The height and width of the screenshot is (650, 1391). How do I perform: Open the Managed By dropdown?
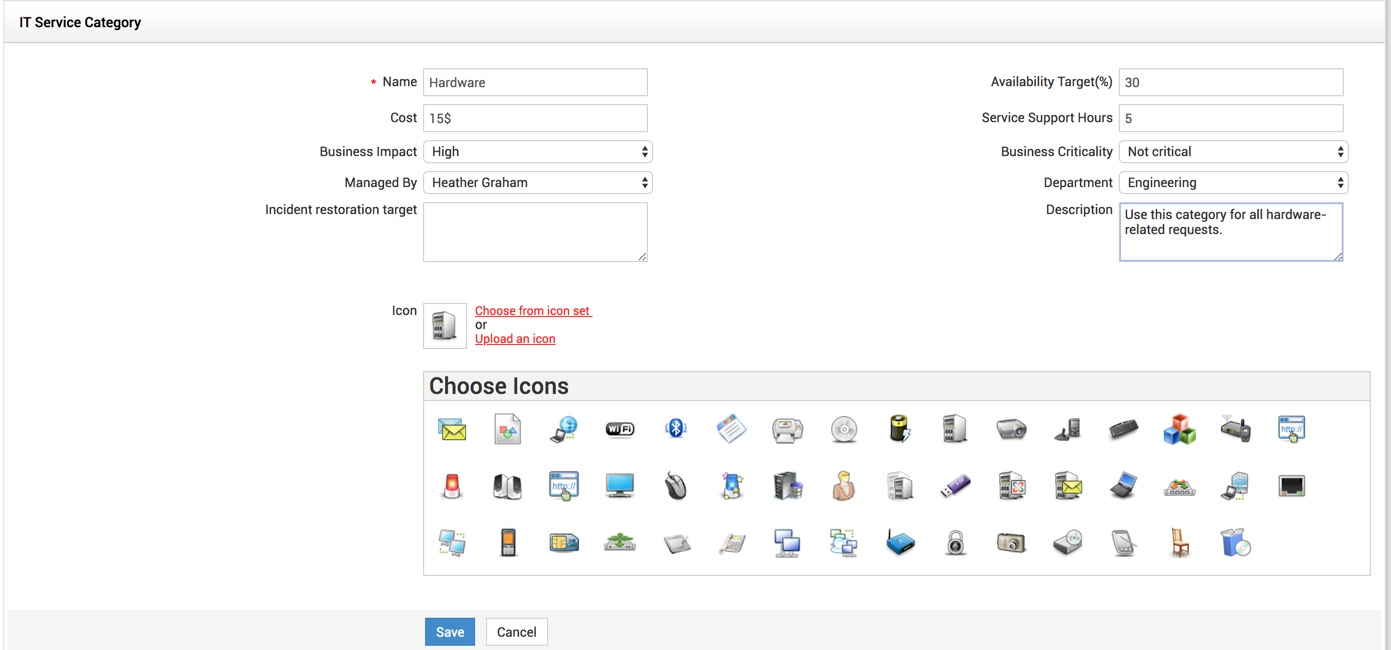pyautogui.click(x=538, y=183)
